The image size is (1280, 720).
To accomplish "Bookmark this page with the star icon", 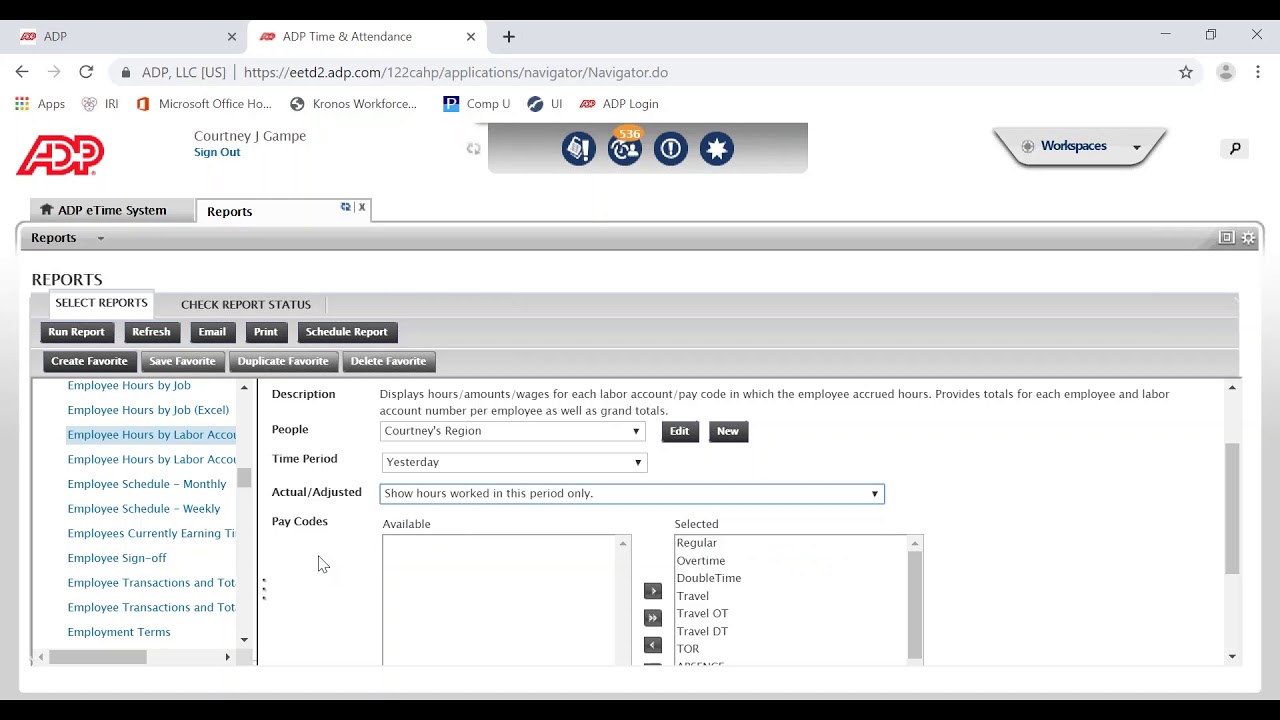I will coord(1186,72).
